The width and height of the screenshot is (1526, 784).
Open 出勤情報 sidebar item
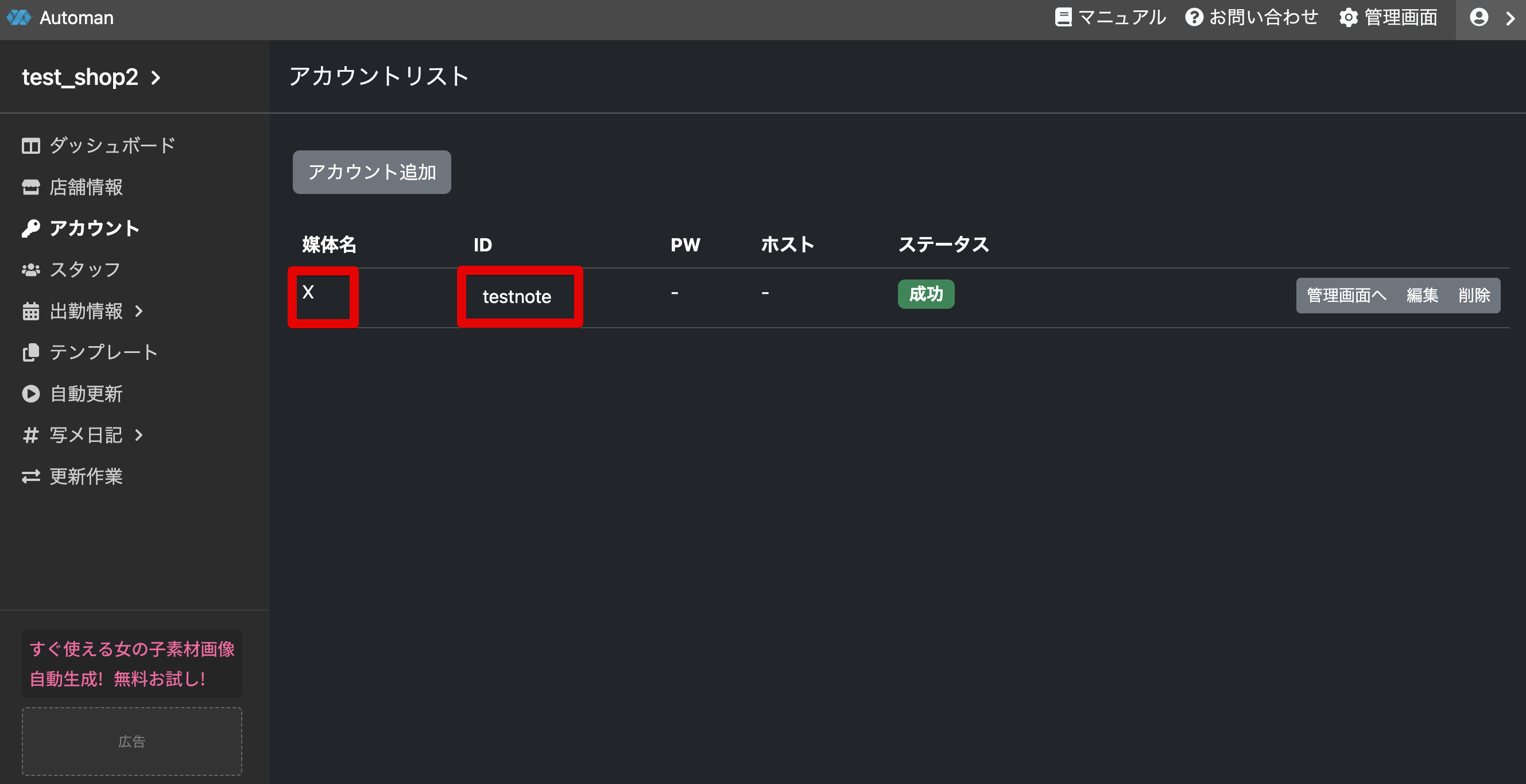point(86,311)
